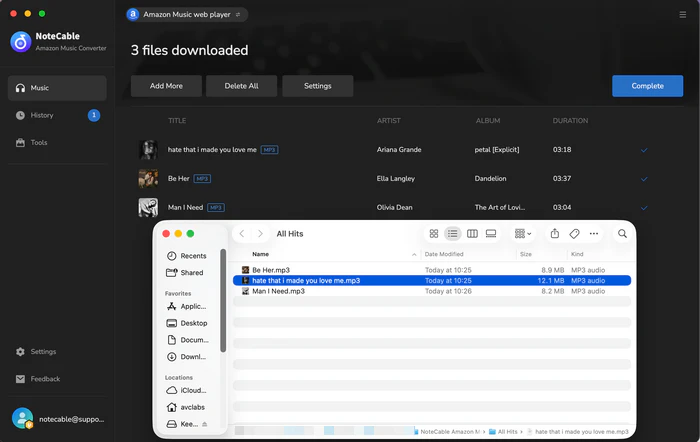This screenshot has height=442, width=700.
Task: Click the Feedback envelope icon
Action: pos(20,379)
